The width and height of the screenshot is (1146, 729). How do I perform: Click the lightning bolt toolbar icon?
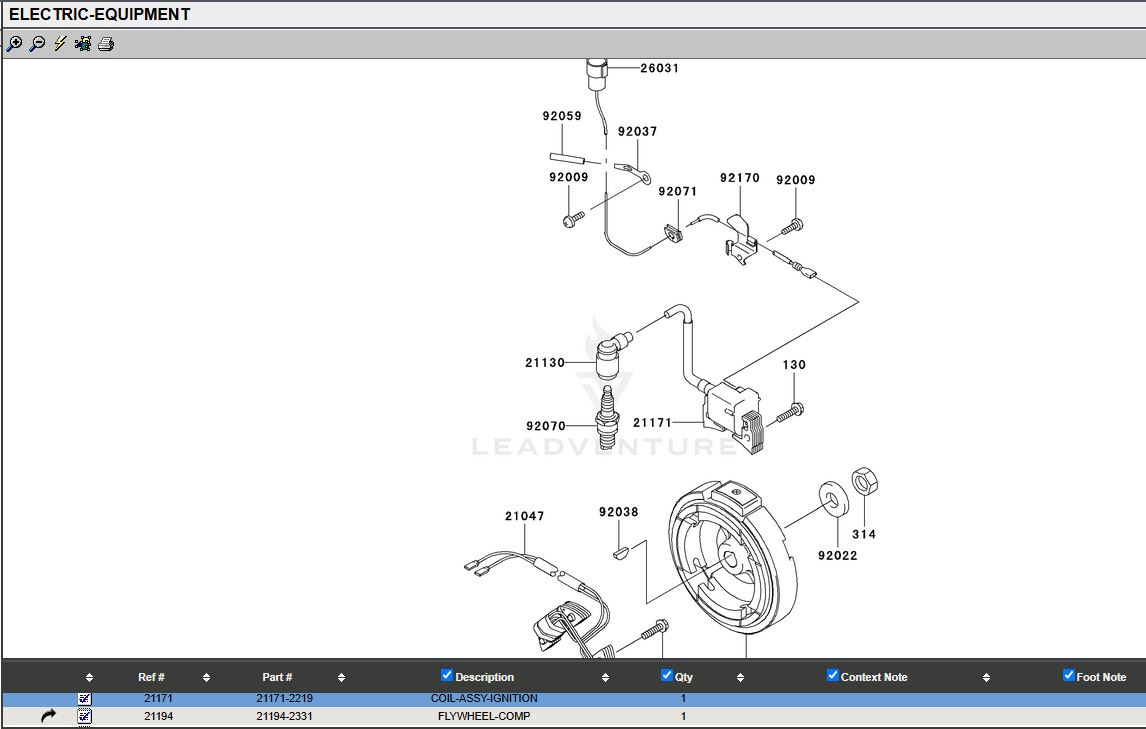[x=60, y=44]
